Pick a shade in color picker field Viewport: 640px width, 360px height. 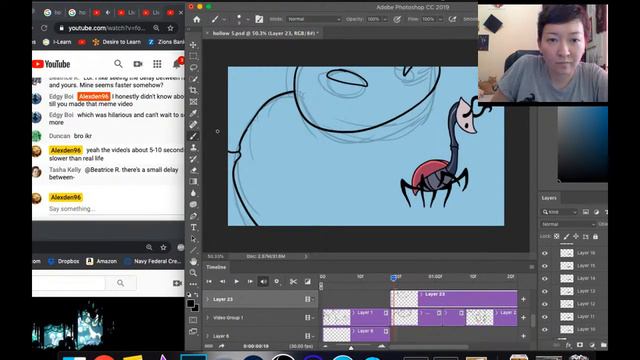click(x=582, y=144)
